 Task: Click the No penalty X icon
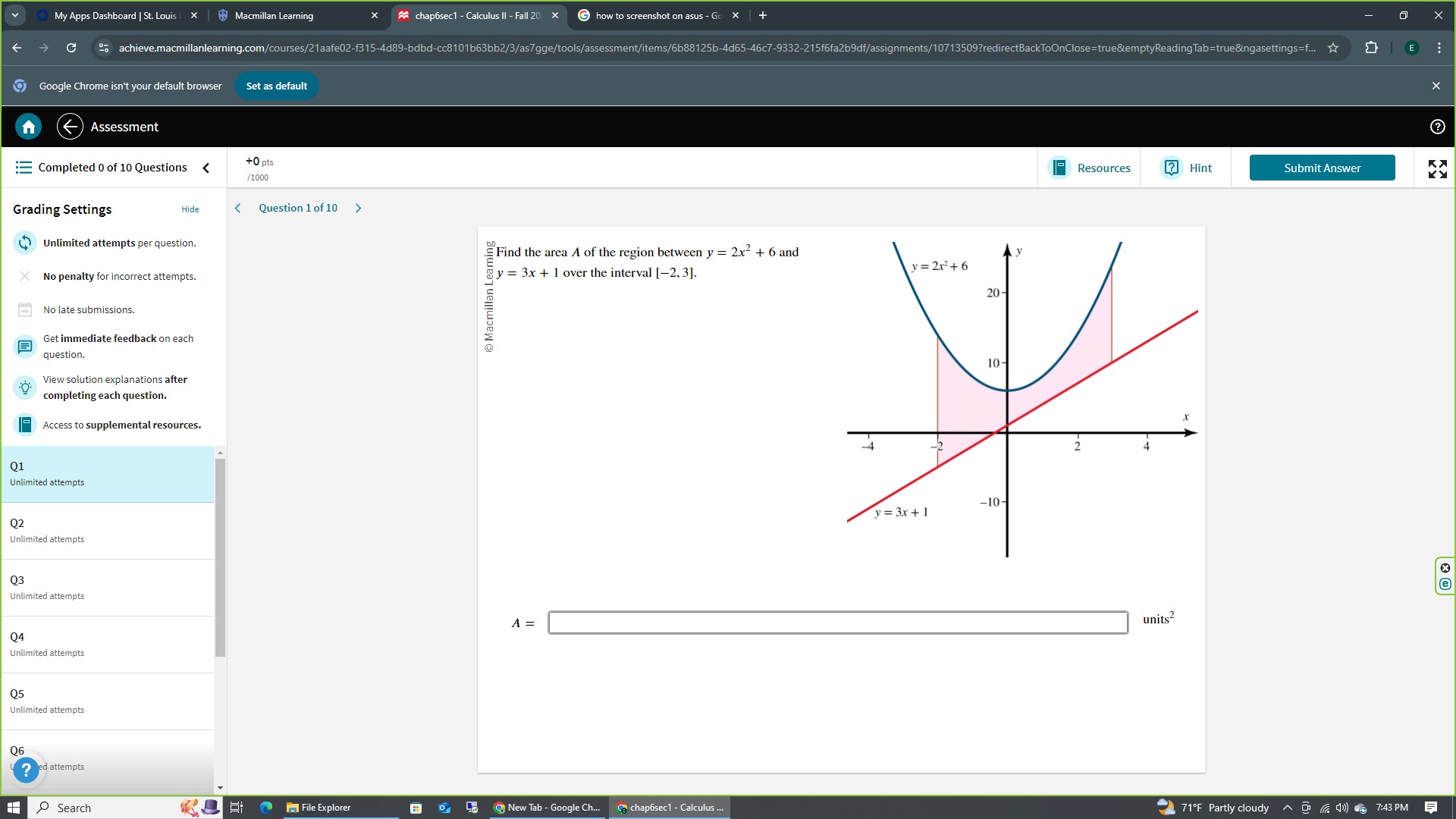(x=25, y=276)
